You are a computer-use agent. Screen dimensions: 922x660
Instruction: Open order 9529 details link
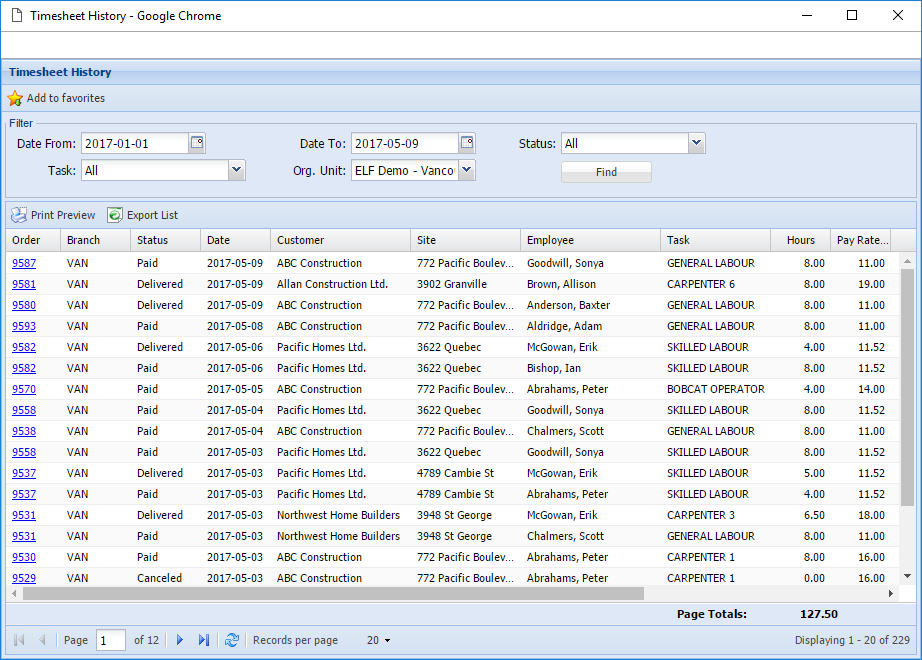pyautogui.click(x=24, y=577)
